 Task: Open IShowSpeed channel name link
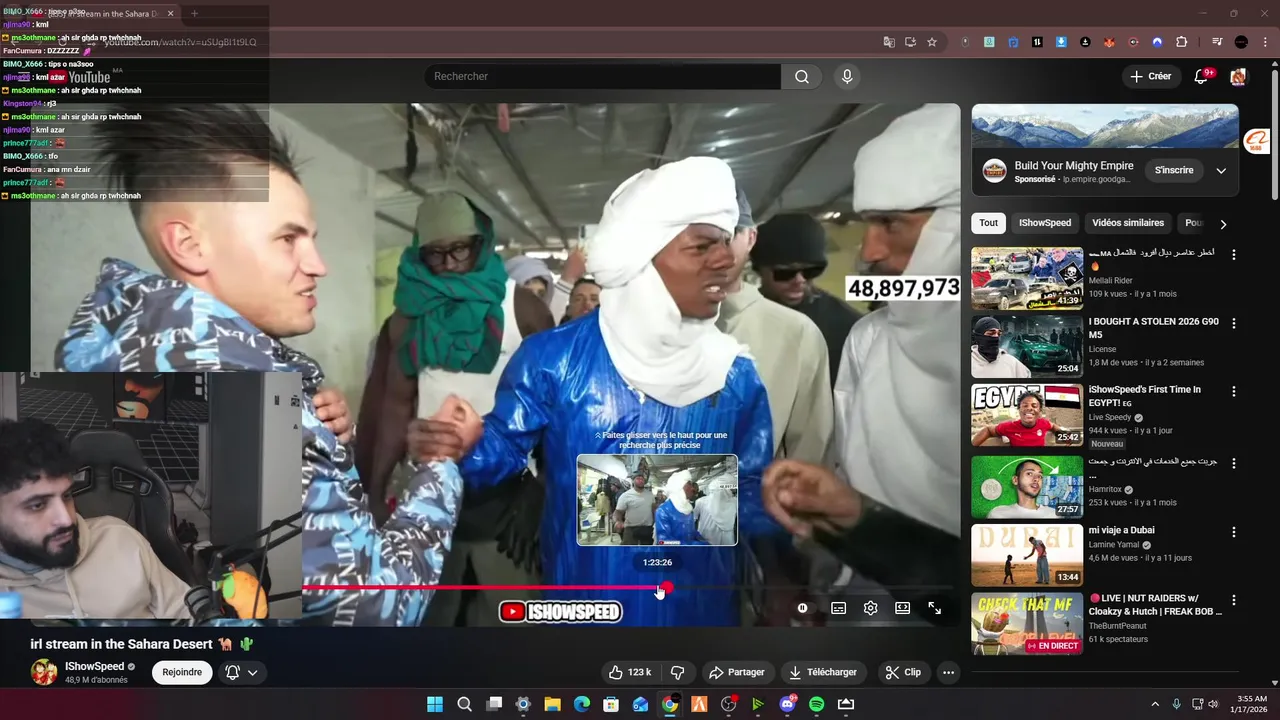94,666
